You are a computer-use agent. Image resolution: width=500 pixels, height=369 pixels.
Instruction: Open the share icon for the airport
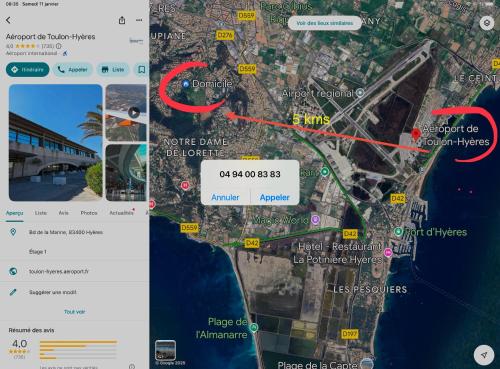pos(122,20)
